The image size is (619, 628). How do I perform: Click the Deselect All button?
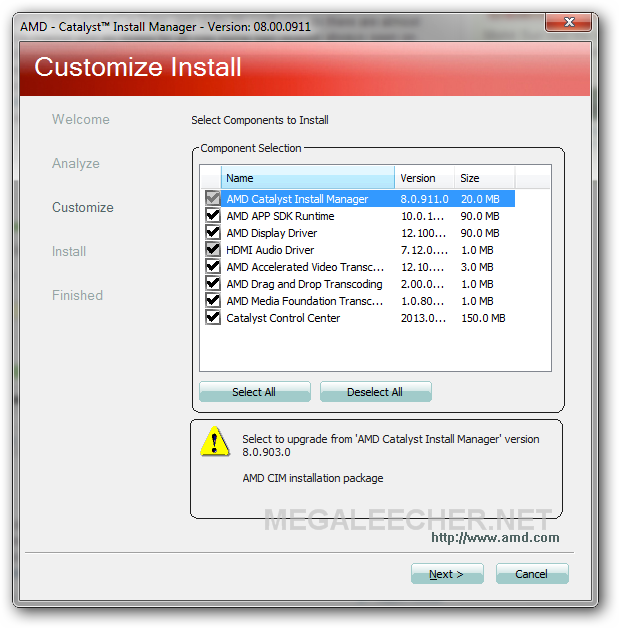376,392
